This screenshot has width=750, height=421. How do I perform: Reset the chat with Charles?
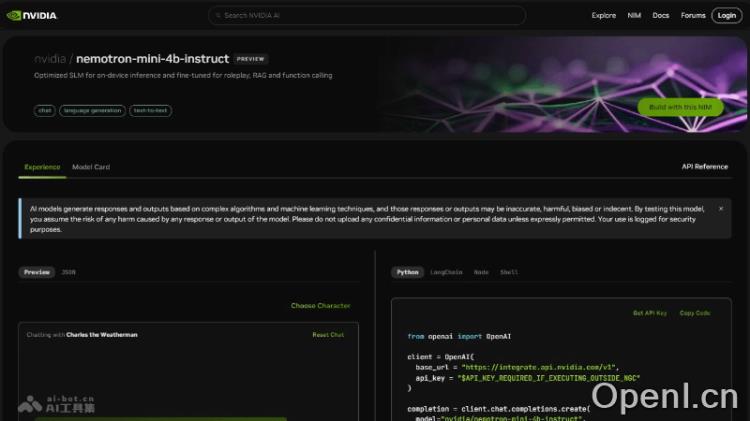pos(327,335)
